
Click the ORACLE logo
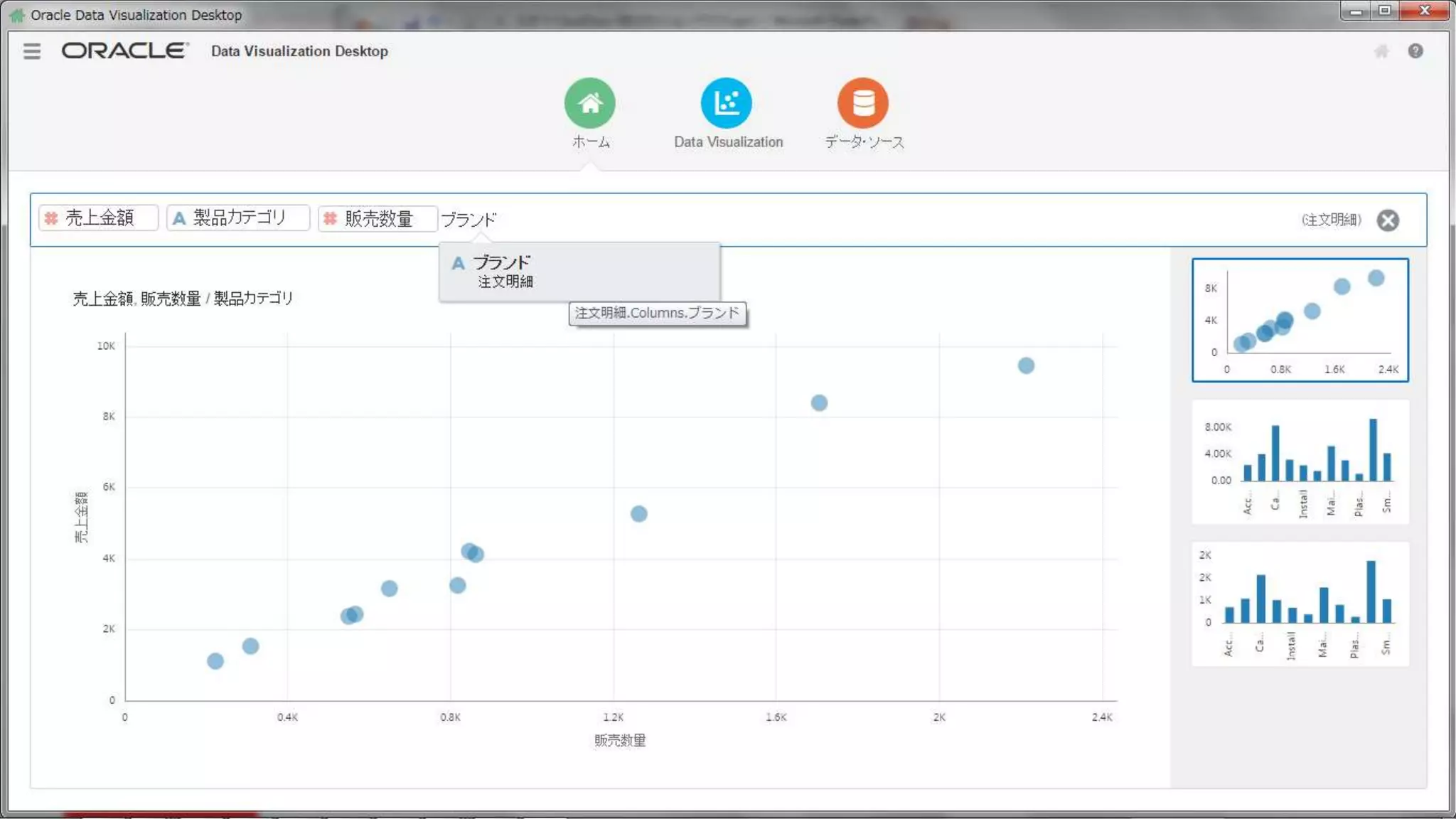[x=125, y=50]
